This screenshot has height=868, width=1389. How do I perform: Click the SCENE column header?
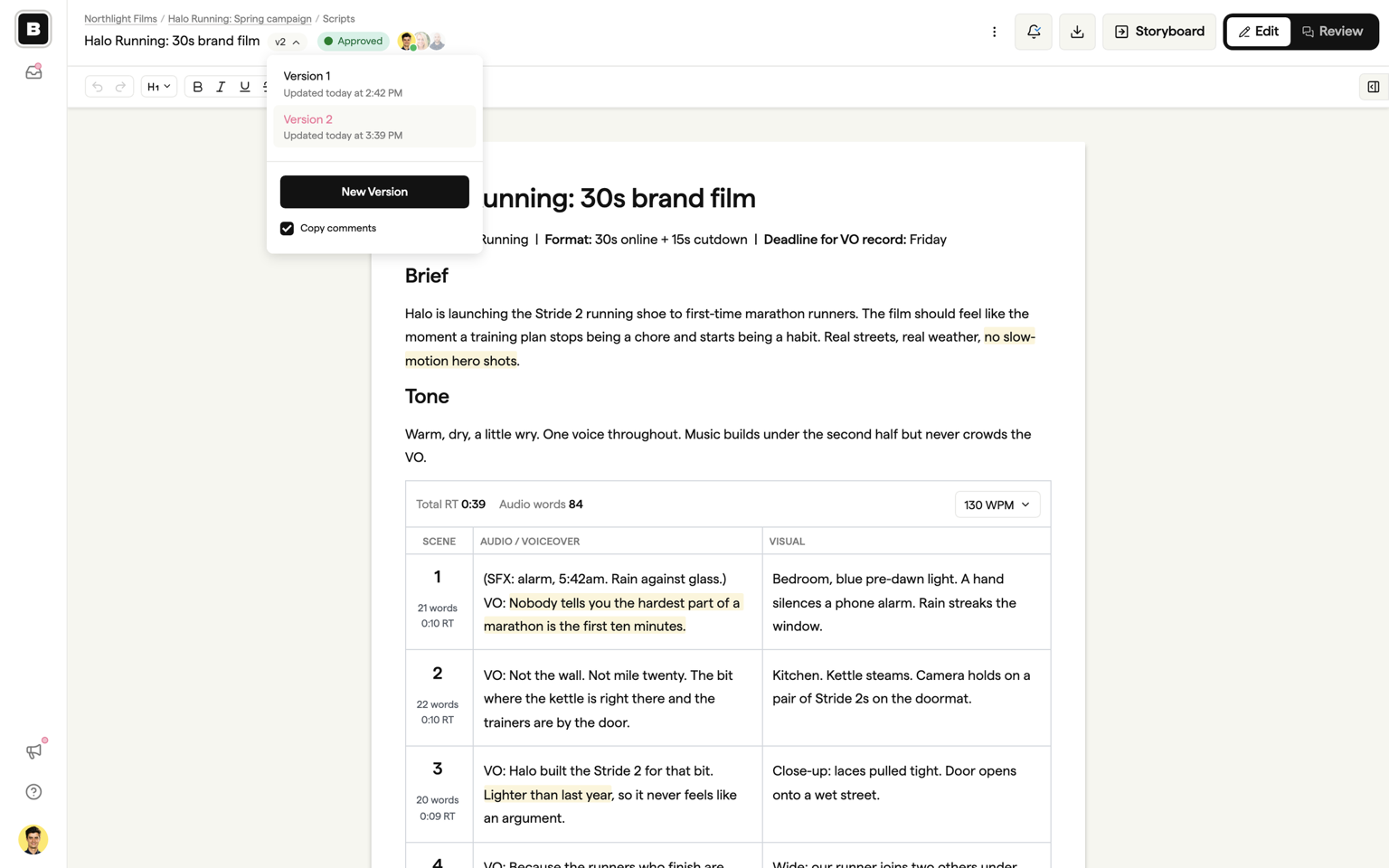(439, 542)
